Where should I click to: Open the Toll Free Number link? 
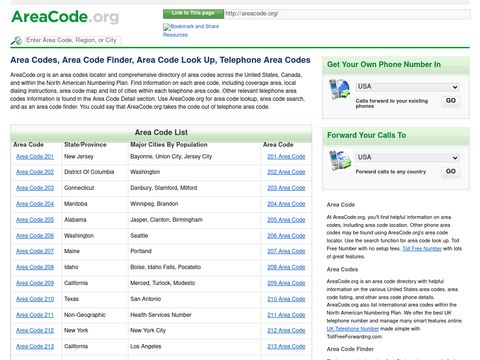[x=422, y=249]
